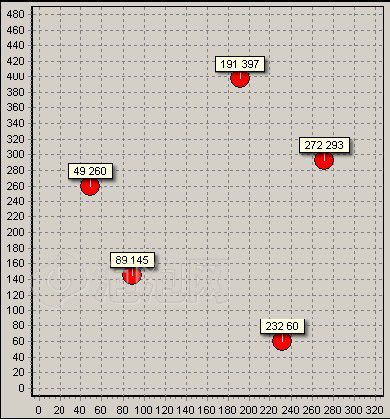This screenshot has width=390, height=419.
Task: Select the 49 260 label box
Action: (90, 171)
